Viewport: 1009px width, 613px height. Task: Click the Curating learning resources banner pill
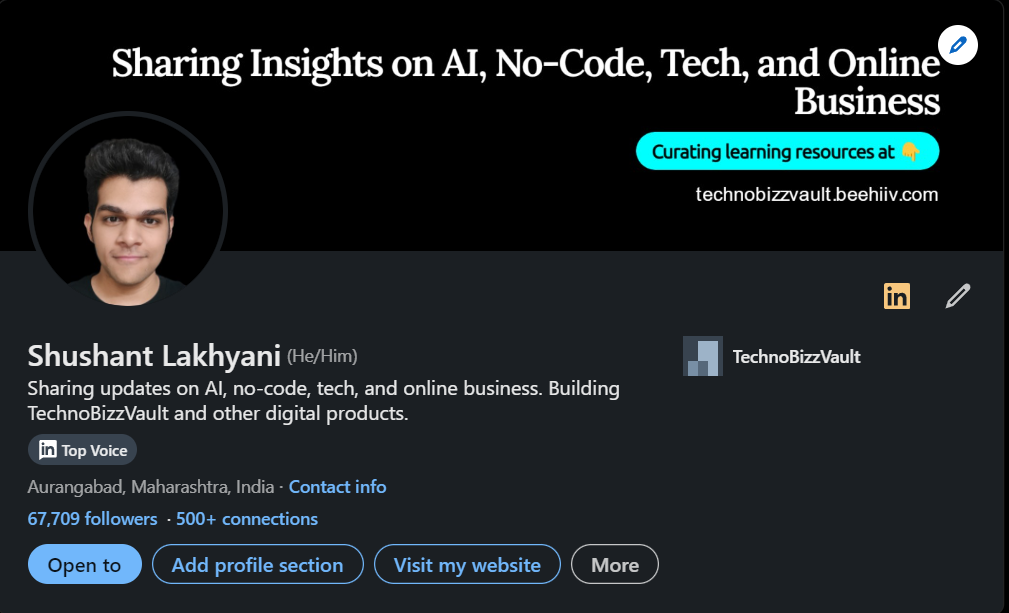coord(787,151)
